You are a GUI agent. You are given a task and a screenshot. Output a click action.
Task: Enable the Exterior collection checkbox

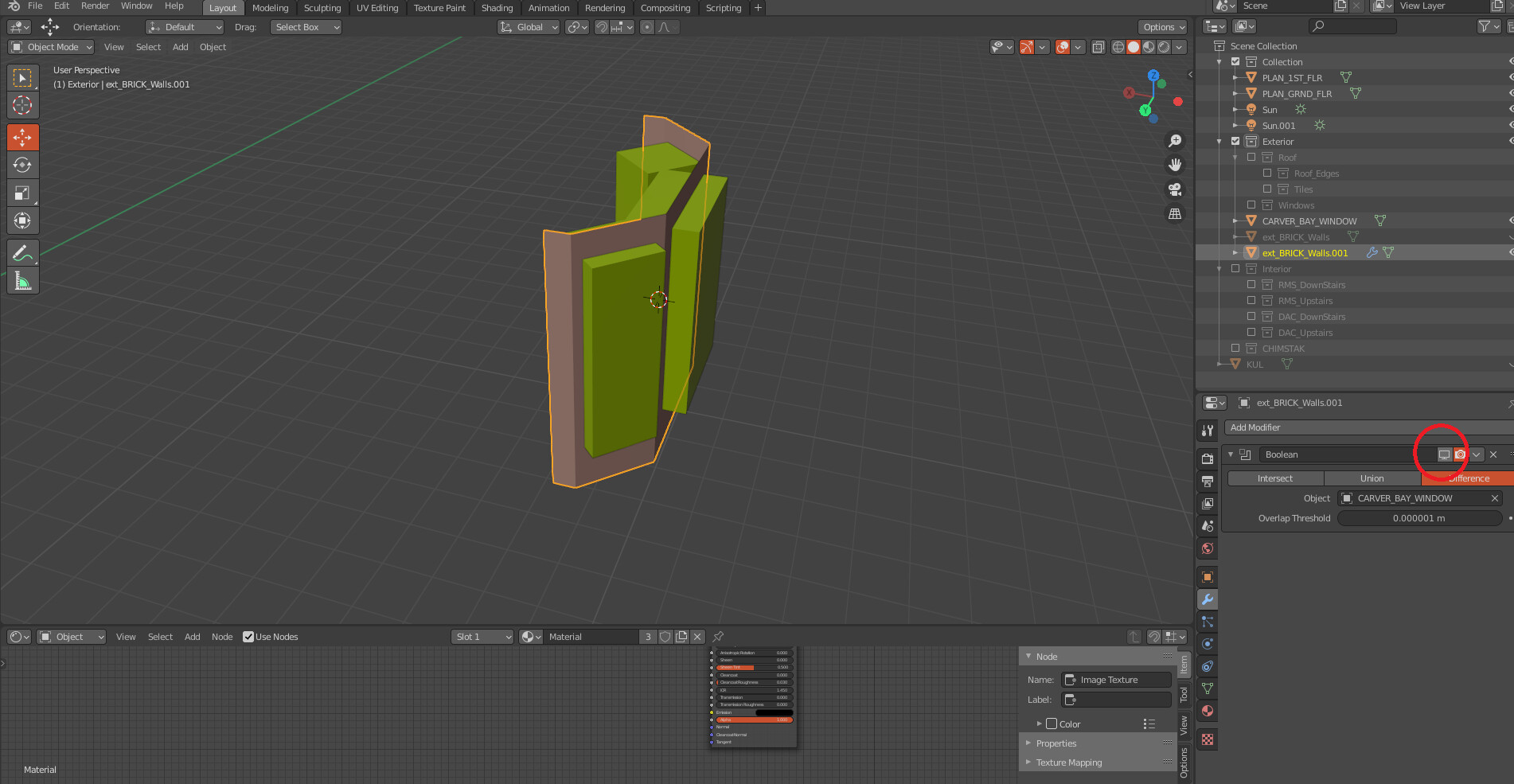coord(1235,141)
